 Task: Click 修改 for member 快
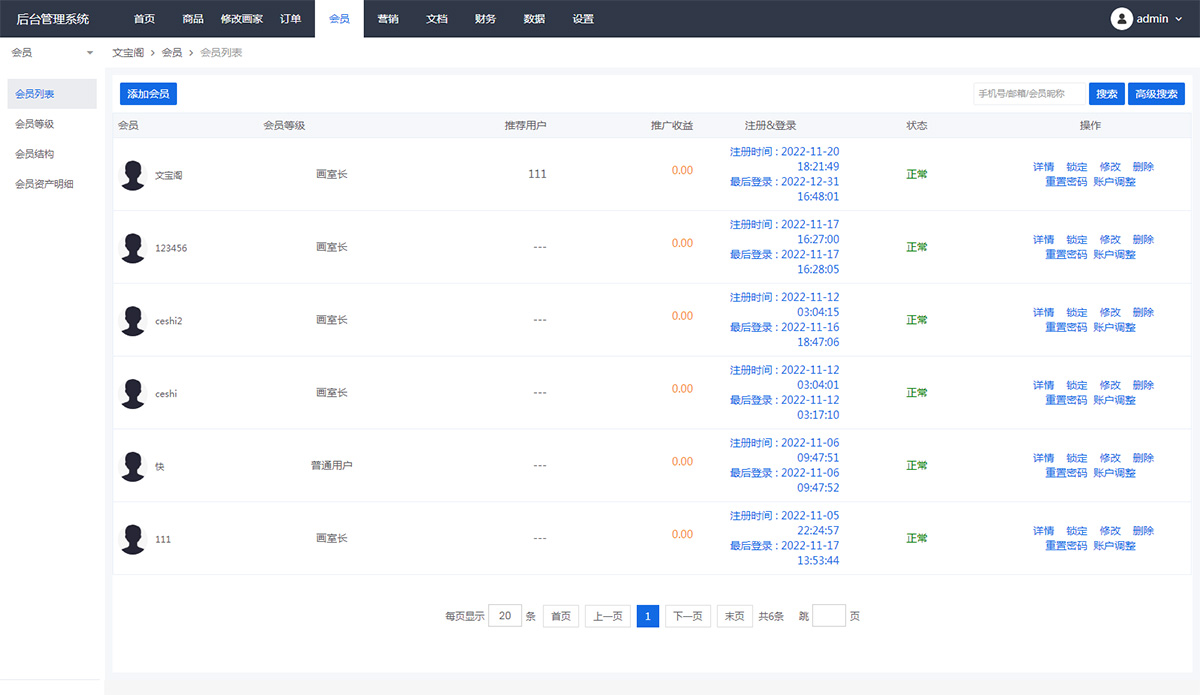click(1110, 458)
